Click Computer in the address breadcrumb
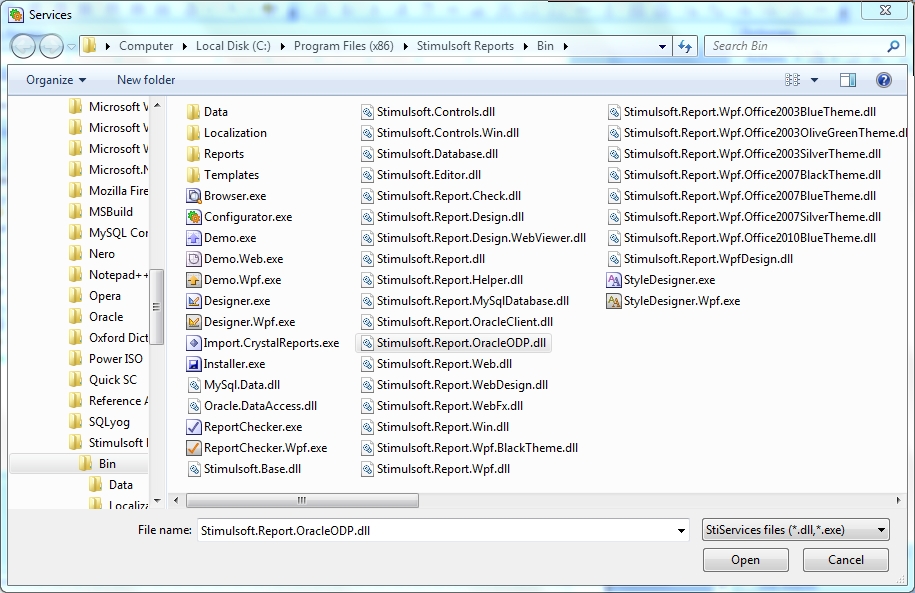The image size is (915, 593). tap(146, 46)
